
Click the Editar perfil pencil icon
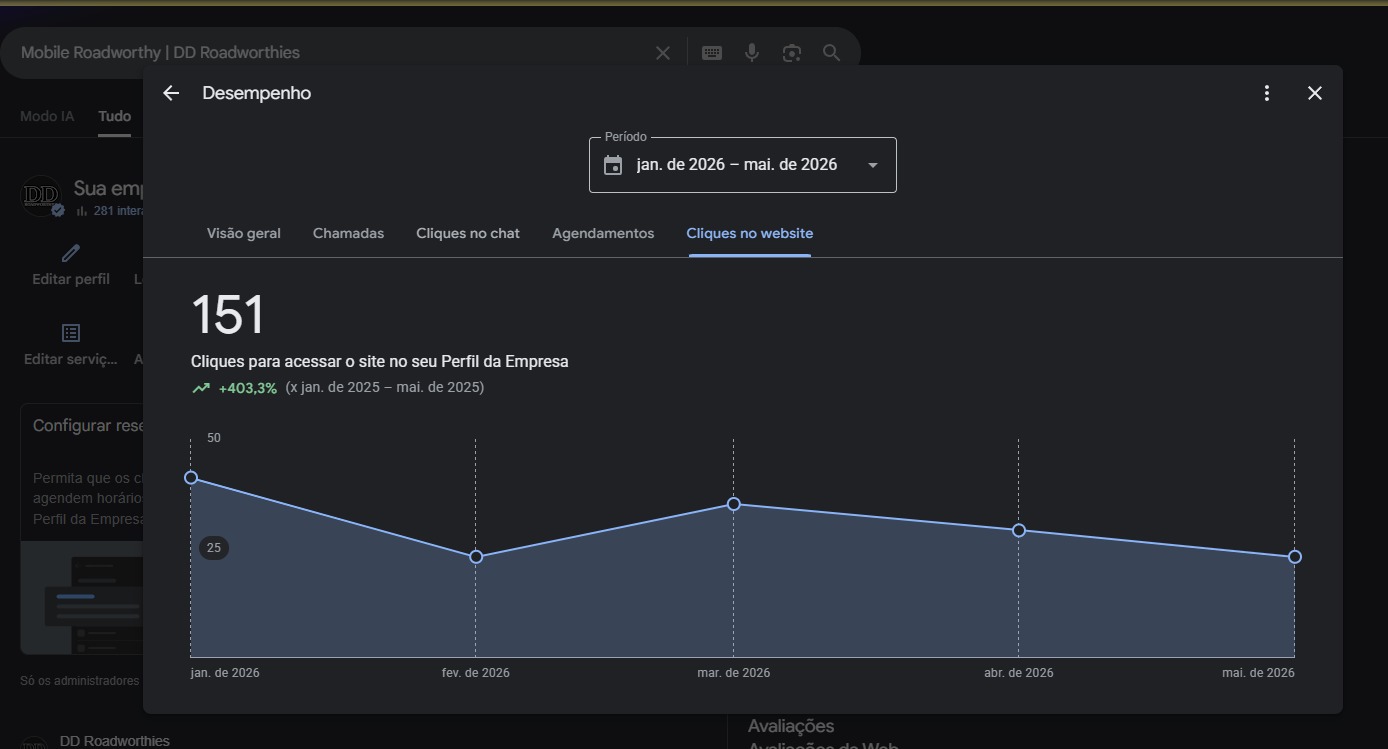pos(70,253)
